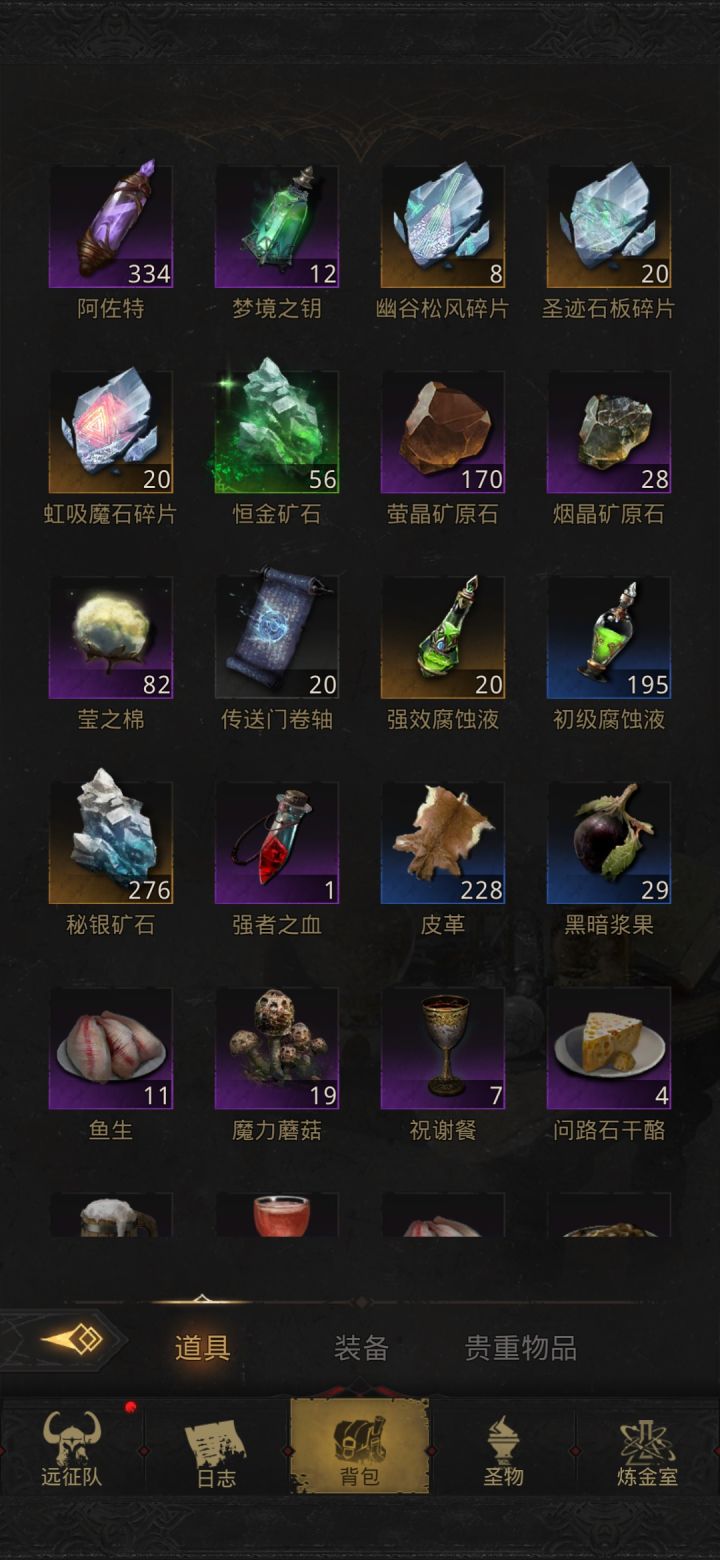
Task: Select the 传送门卷轴 scroll item
Action: 277,638
